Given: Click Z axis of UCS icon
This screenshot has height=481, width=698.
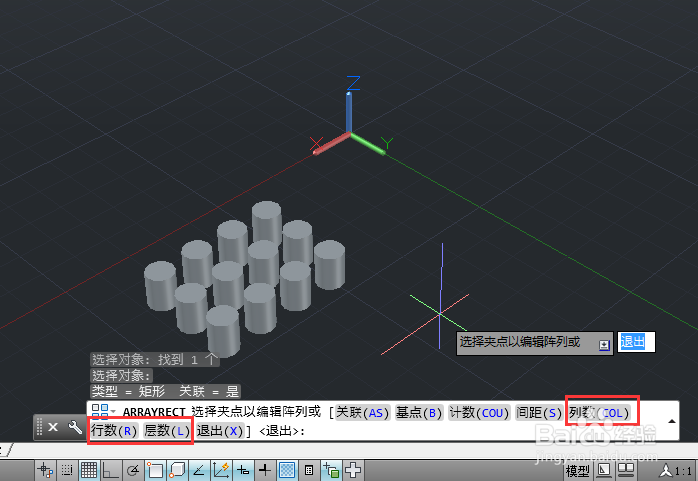Looking at the screenshot, I should (x=349, y=111).
